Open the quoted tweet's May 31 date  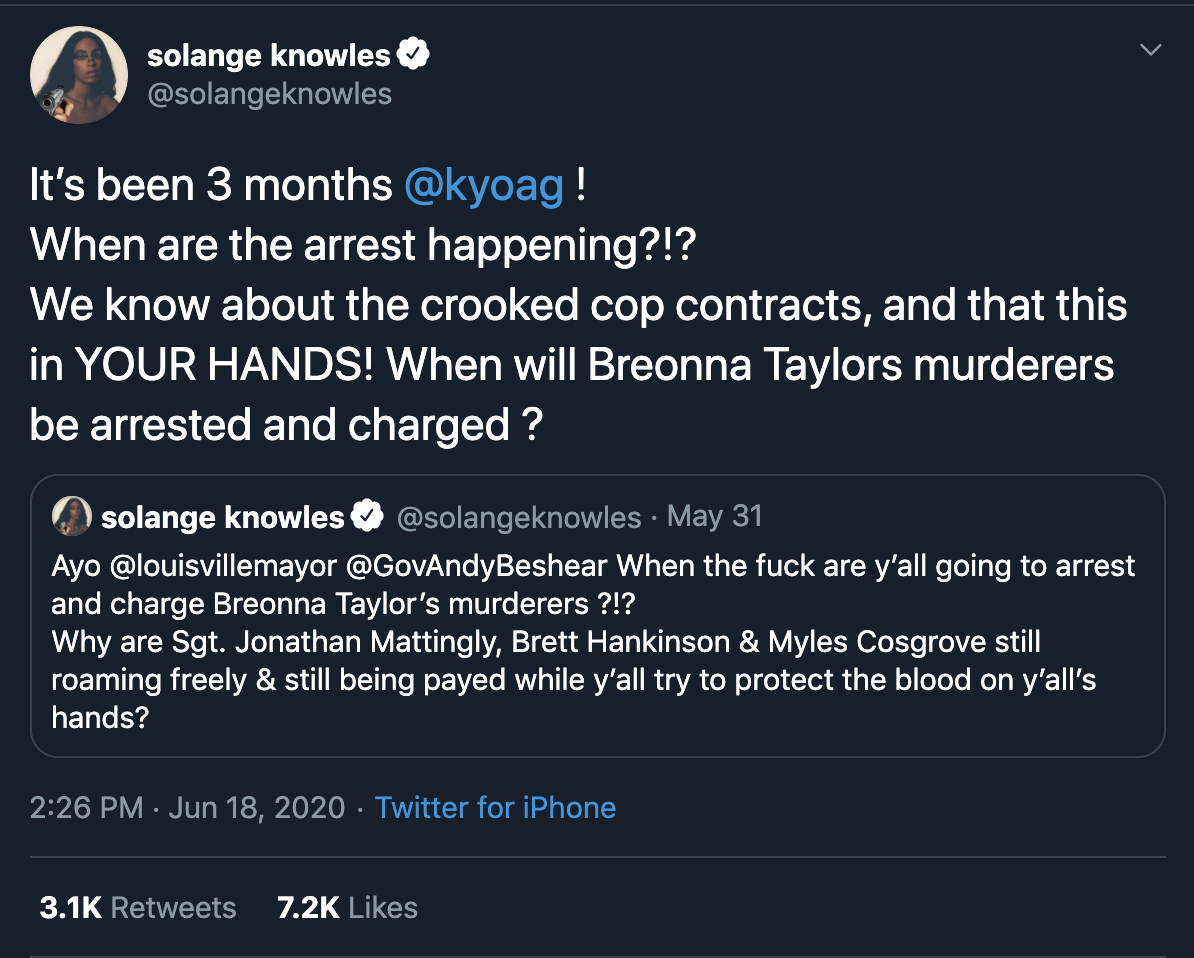click(x=714, y=516)
